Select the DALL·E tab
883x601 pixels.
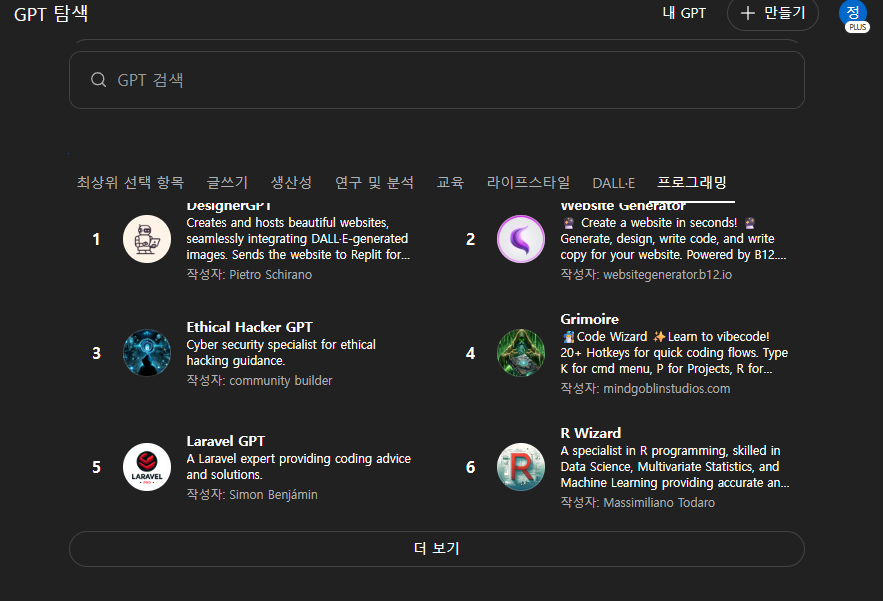coord(614,183)
